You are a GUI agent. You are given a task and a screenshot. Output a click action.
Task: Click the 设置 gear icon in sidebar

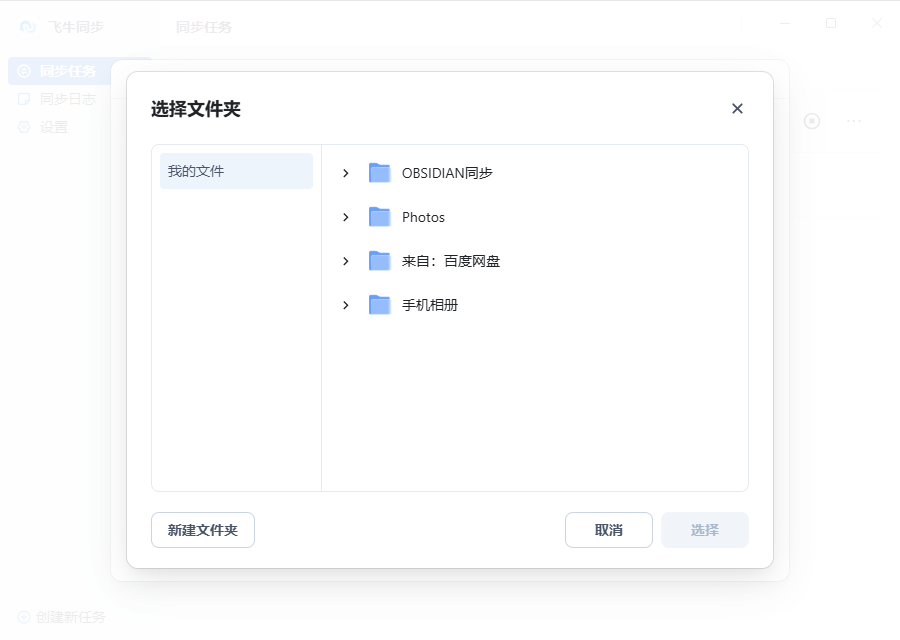(24, 127)
